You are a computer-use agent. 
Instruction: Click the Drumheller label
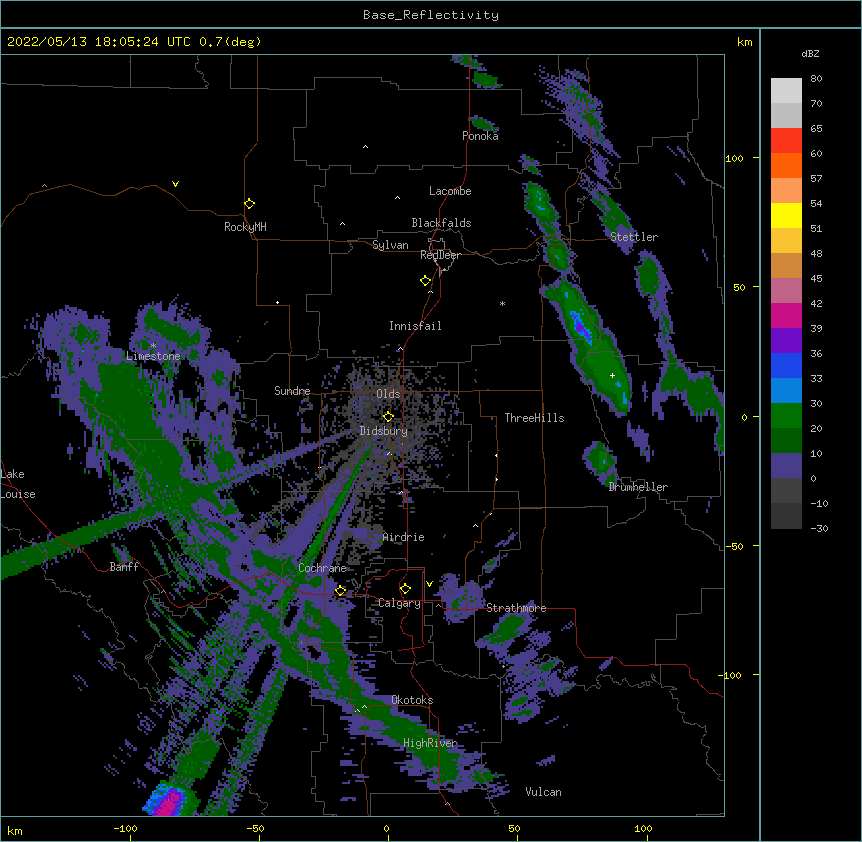[638, 487]
